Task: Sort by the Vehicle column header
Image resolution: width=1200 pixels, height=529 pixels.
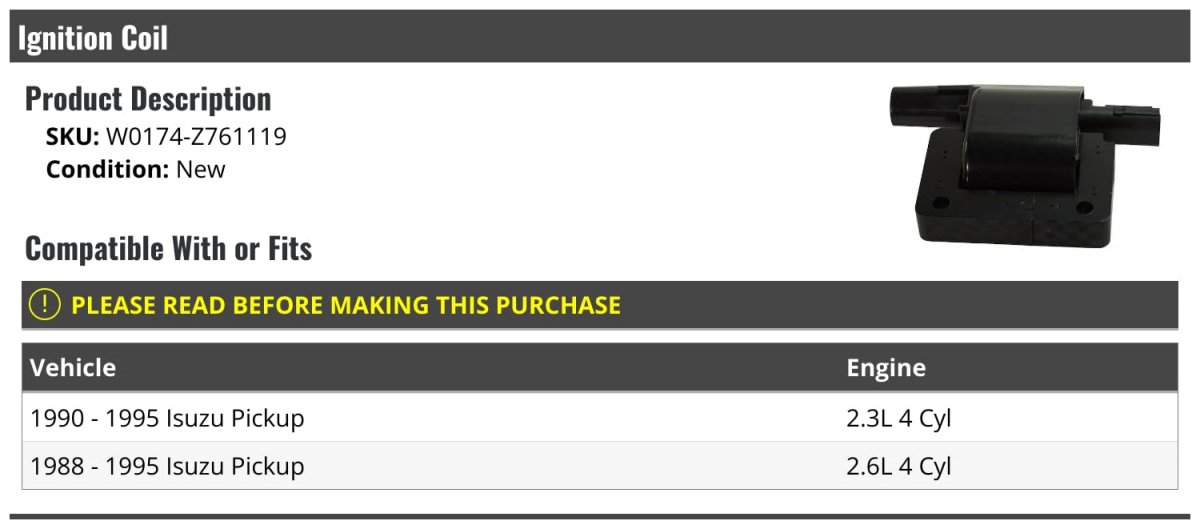Action: coord(73,367)
